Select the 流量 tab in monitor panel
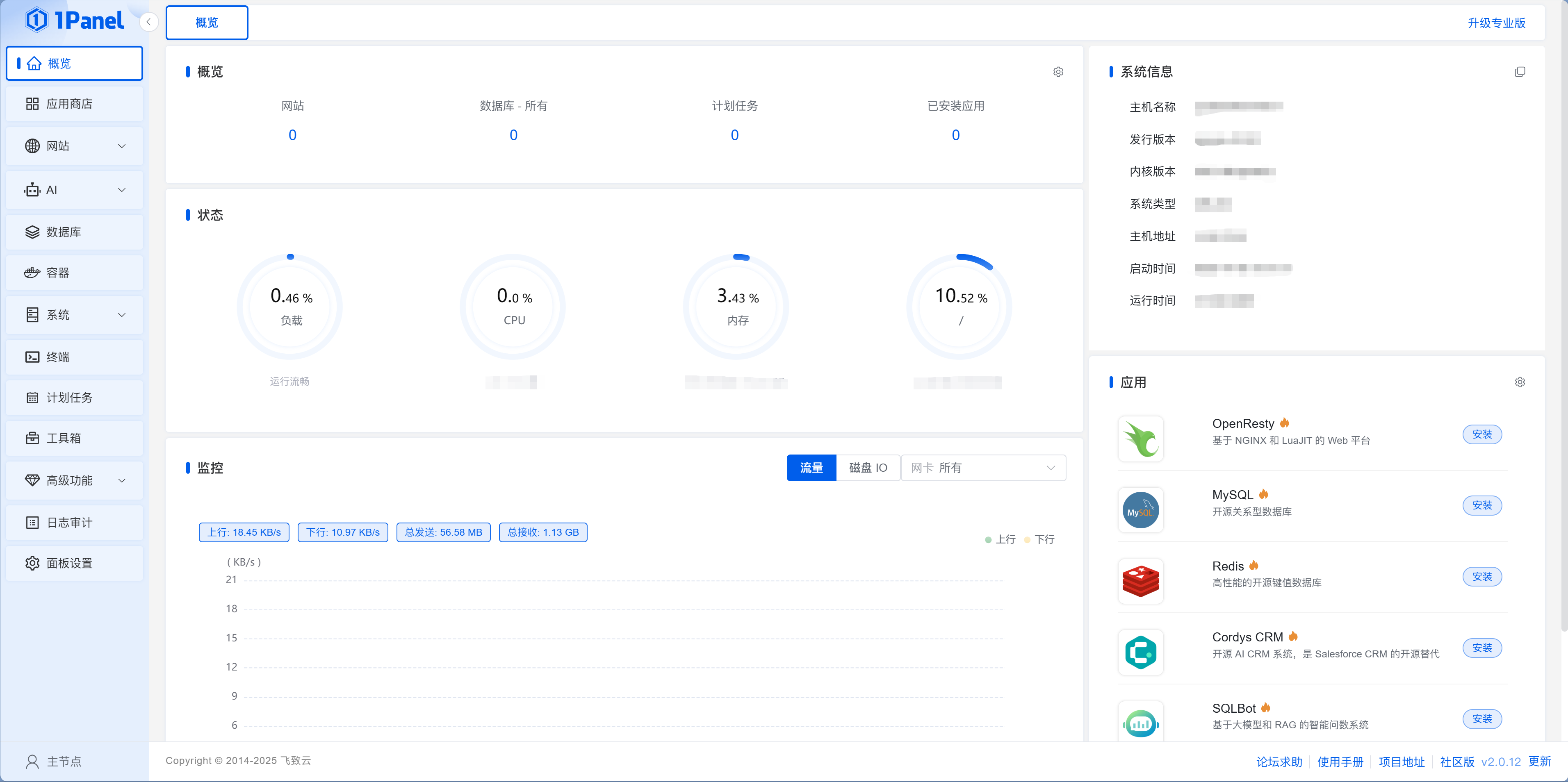 point(811,467)
